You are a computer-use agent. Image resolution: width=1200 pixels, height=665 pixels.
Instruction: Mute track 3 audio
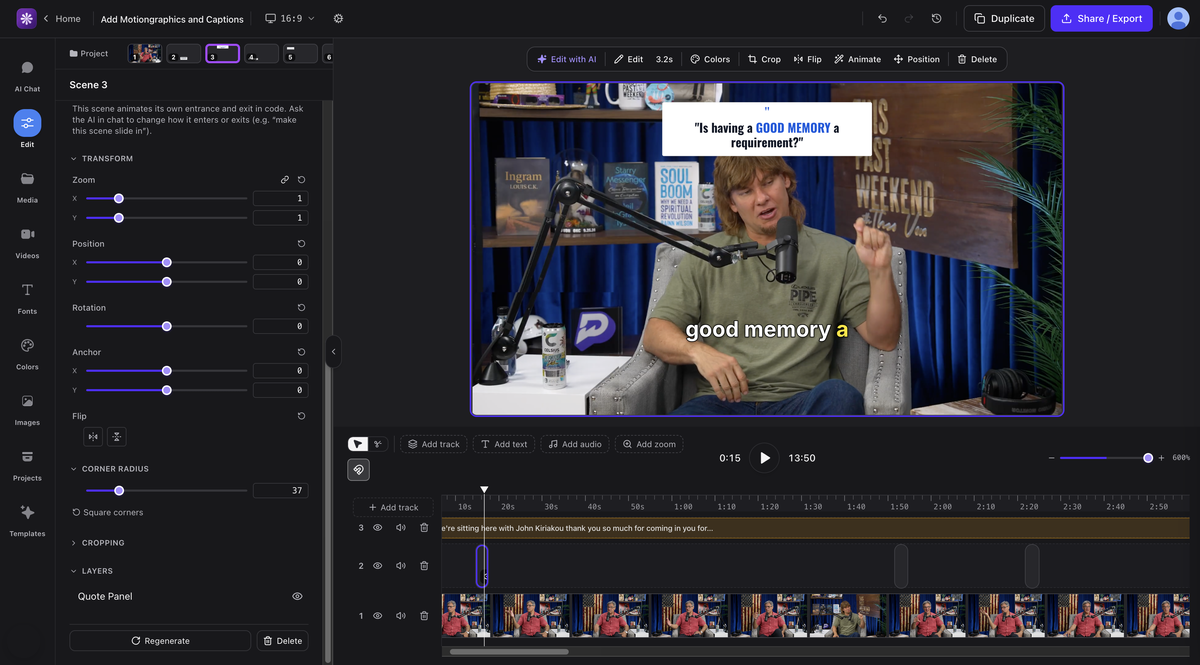401,528
